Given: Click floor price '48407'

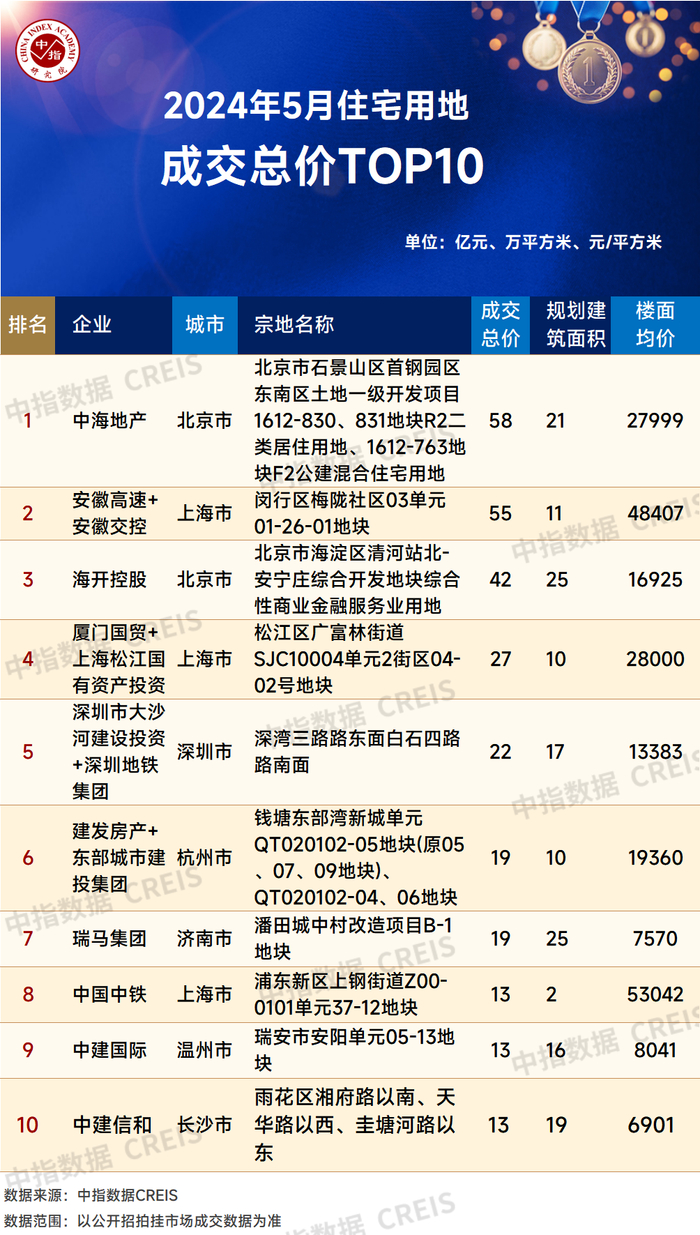Looking at the screenshot, I should pos(655,513).
